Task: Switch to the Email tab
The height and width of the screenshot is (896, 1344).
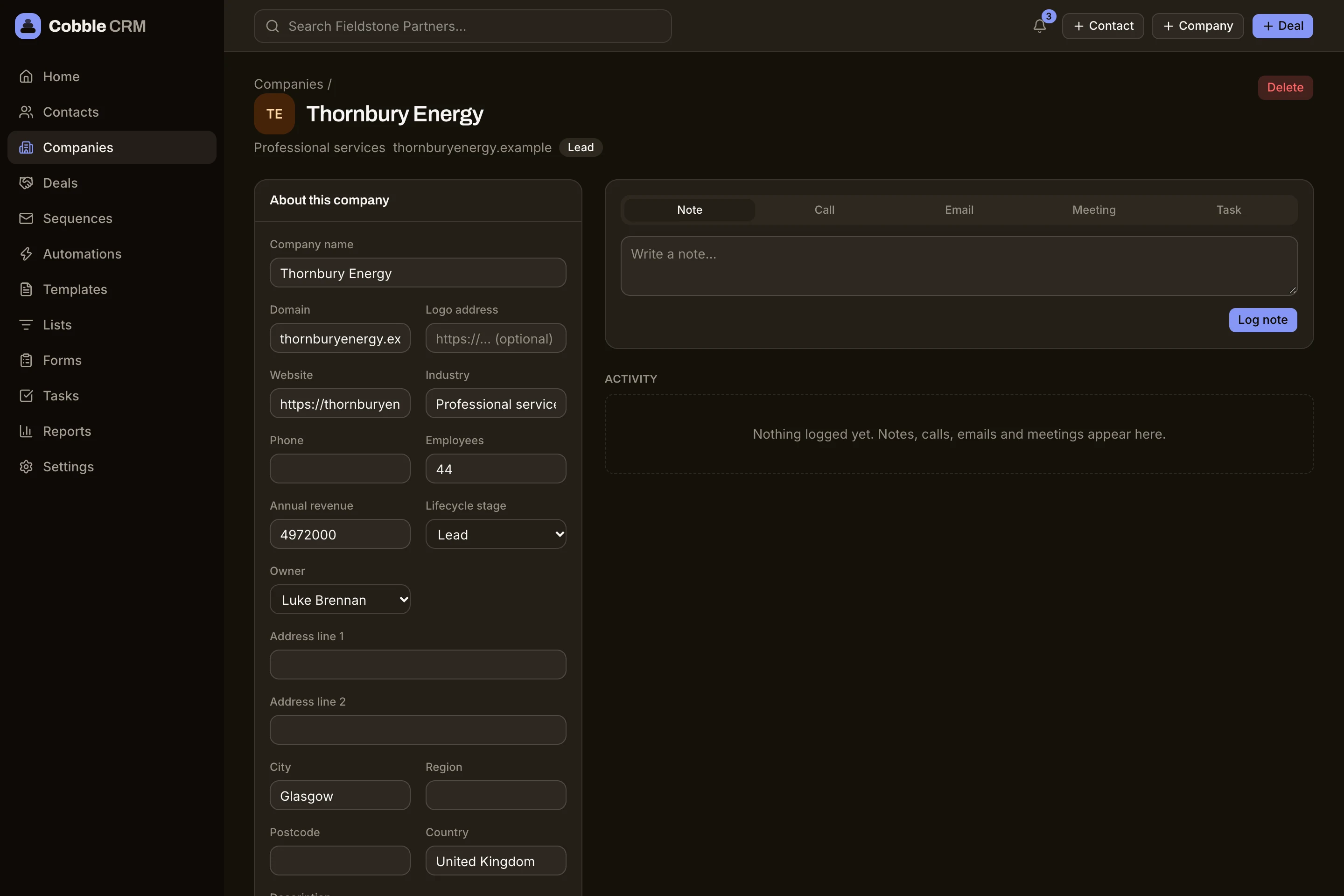Action: (959, 210)
